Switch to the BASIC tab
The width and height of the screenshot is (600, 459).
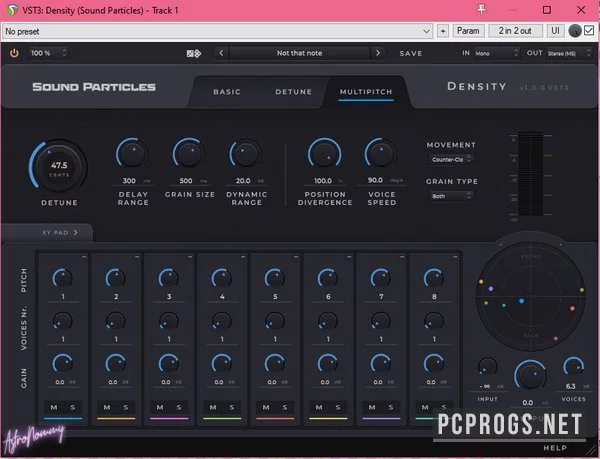[x=227, y=92]
